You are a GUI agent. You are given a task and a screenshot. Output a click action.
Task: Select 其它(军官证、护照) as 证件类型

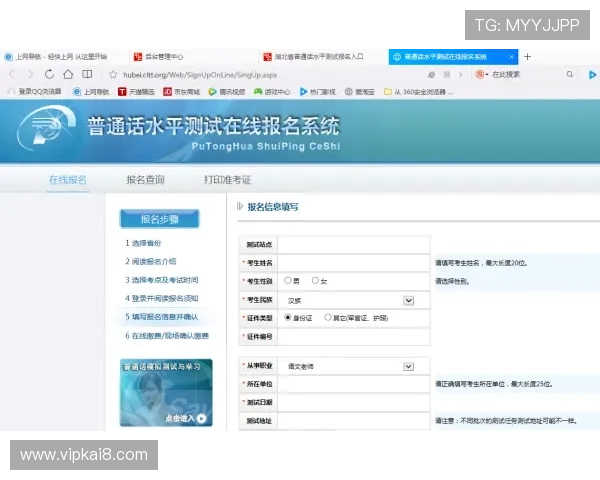(x=328, y=317)
